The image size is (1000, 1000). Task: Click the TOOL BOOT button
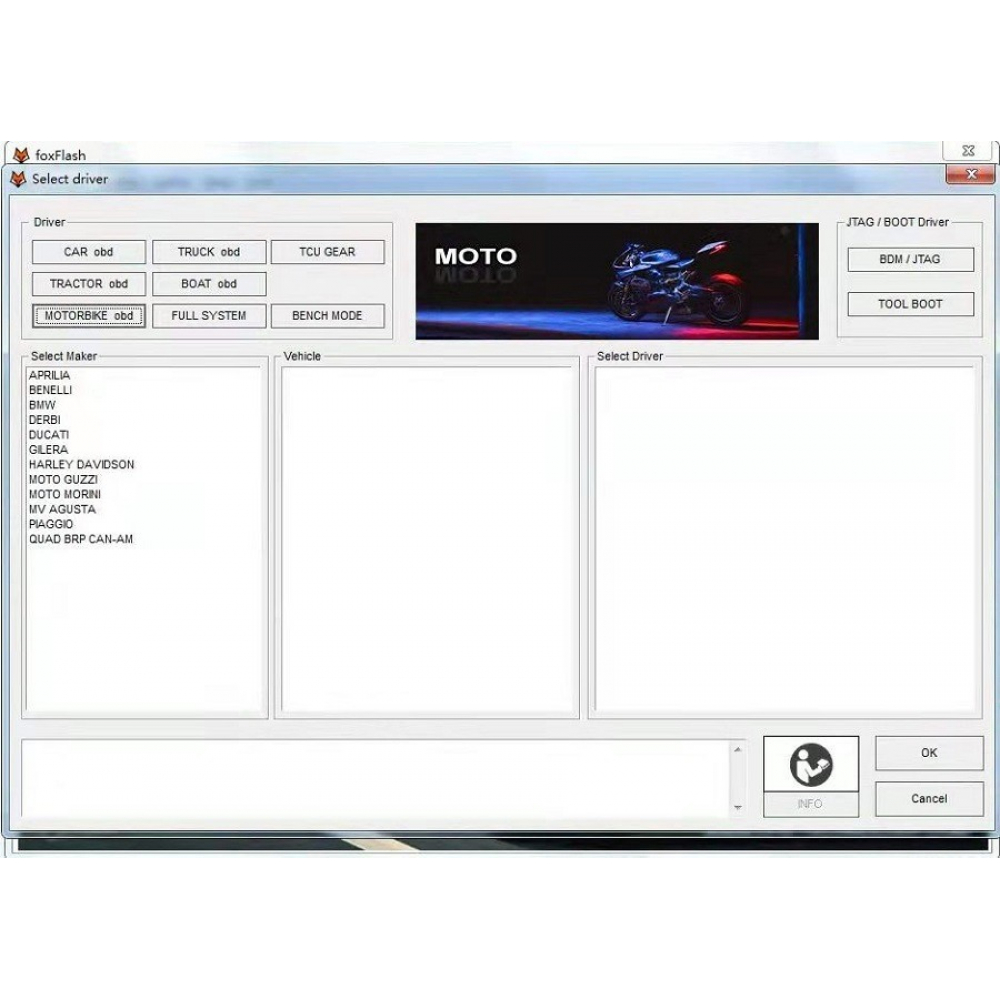[x=910, y=304]
